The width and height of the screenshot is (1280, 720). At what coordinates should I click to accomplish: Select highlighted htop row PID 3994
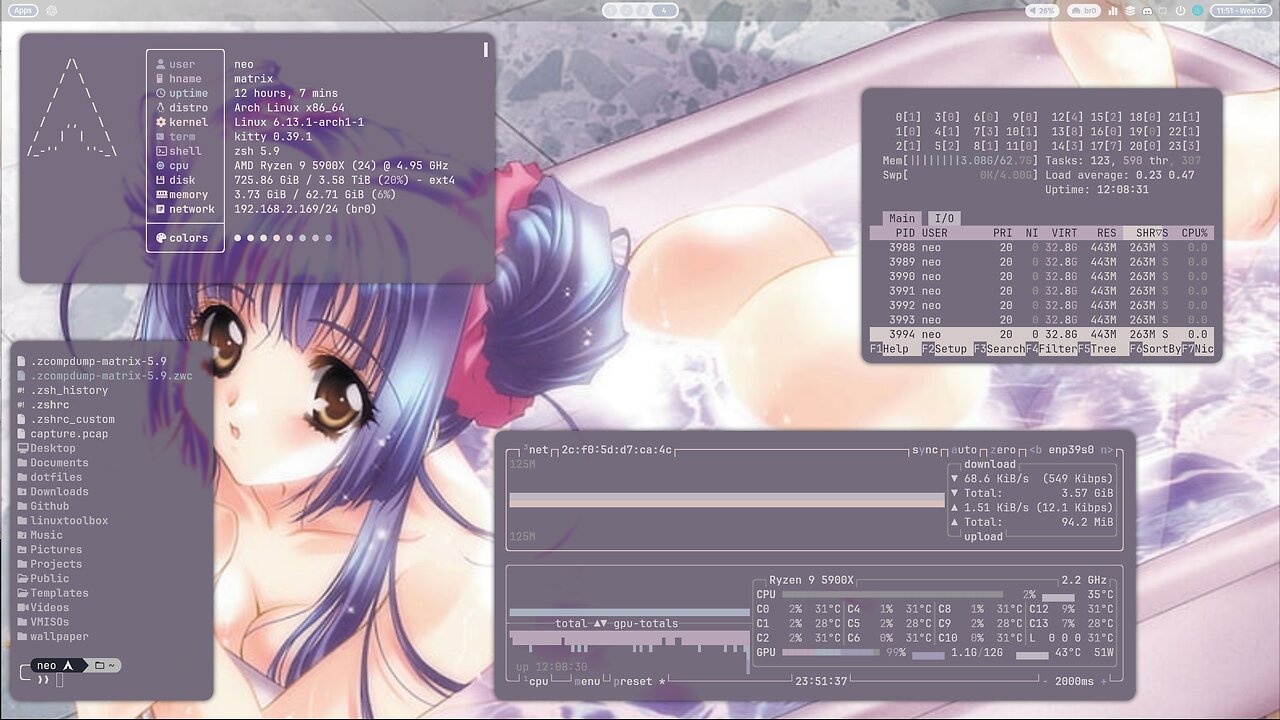[x=1042, y=334]
